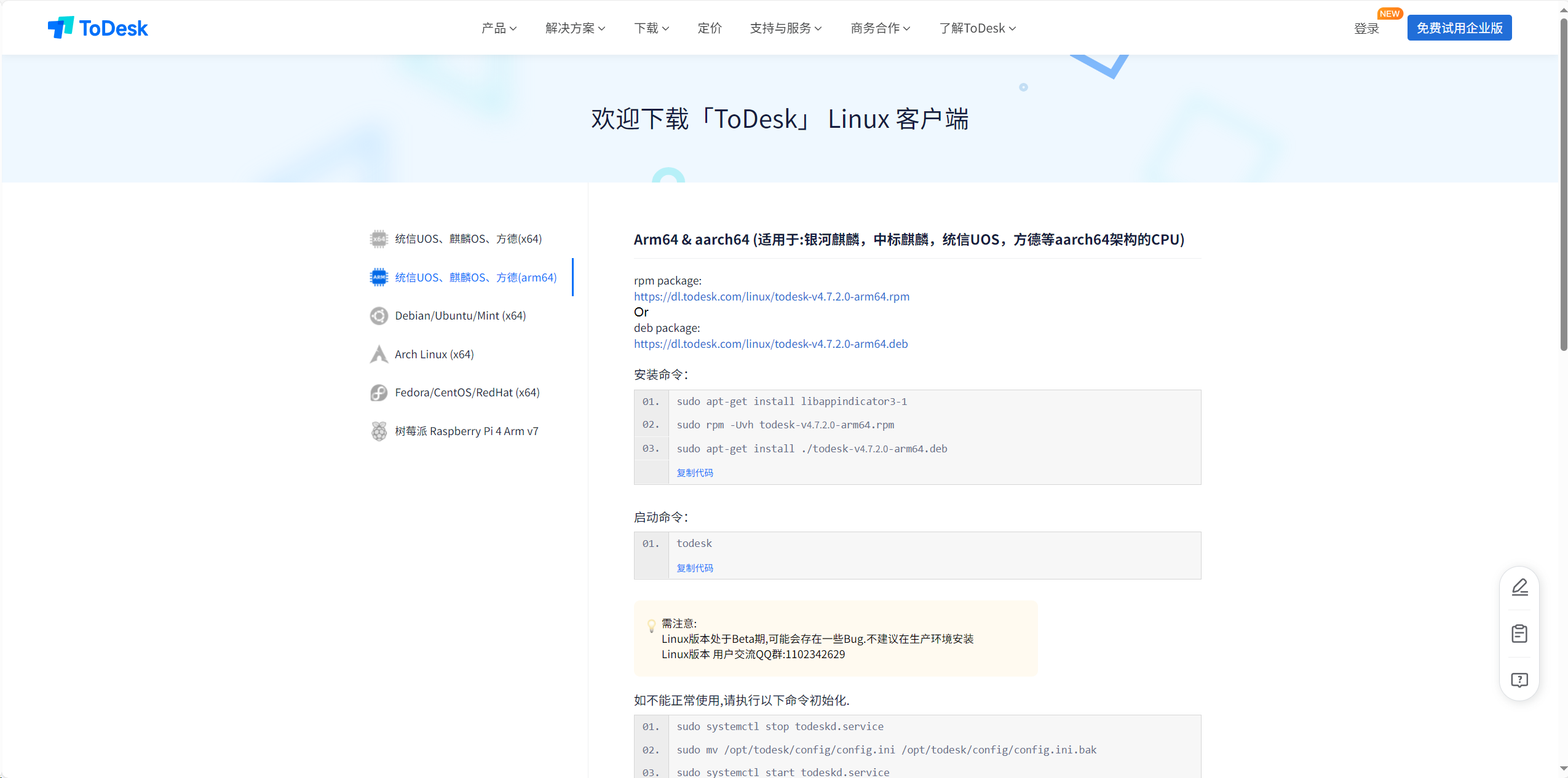Click the scrollbar down arrow

pos(1563,769)
